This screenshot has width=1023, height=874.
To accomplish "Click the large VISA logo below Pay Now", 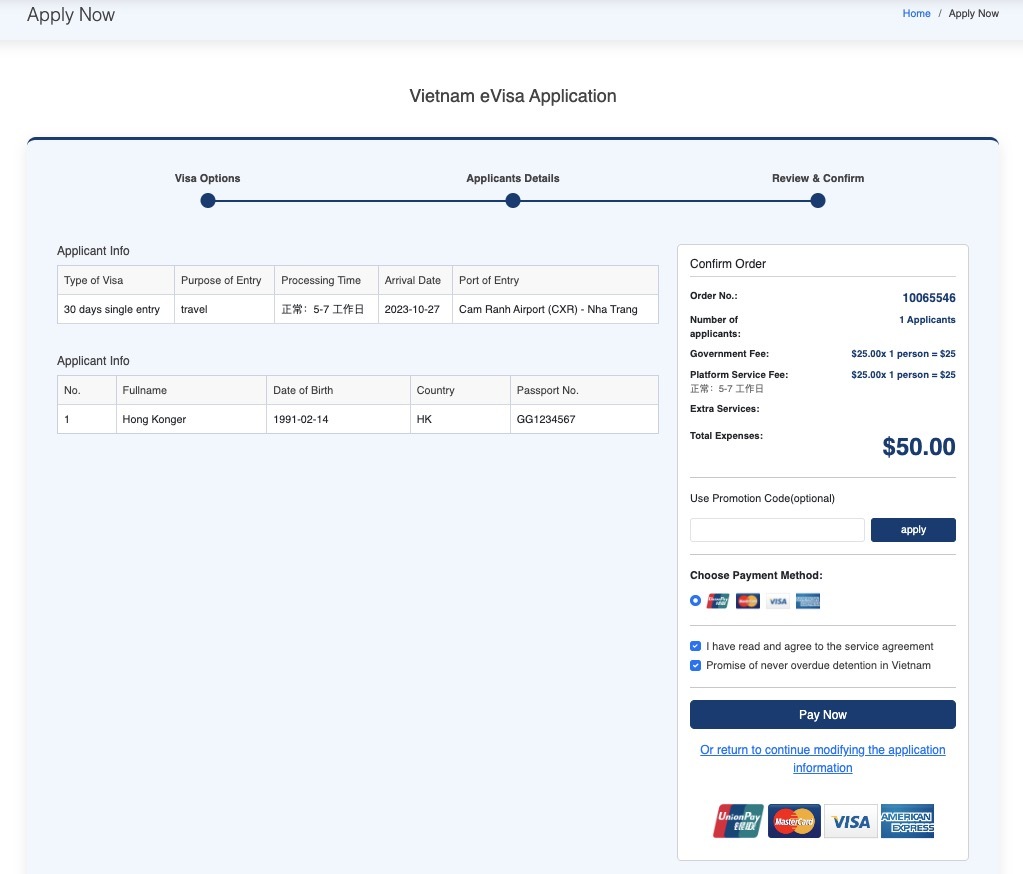I will click(x=851, y=821).
